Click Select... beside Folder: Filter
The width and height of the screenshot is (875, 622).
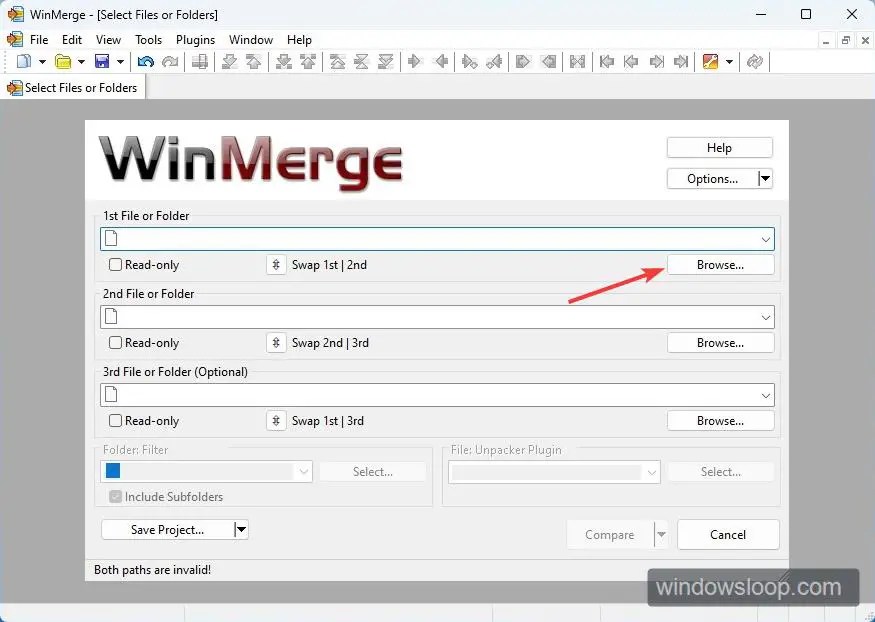click(x=373, y=472)
